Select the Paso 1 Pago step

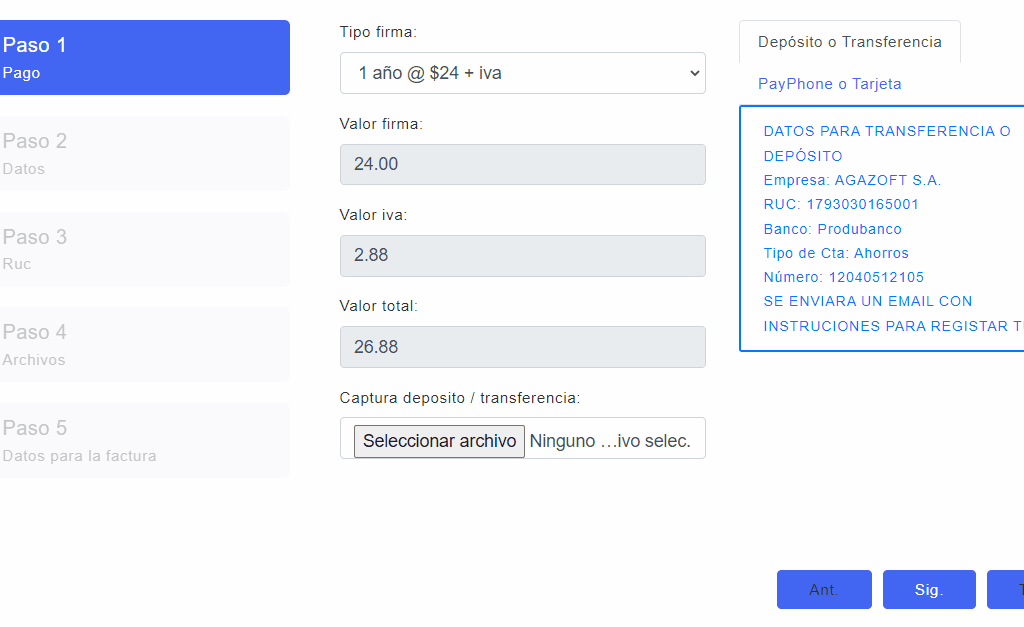coord(145,58)
